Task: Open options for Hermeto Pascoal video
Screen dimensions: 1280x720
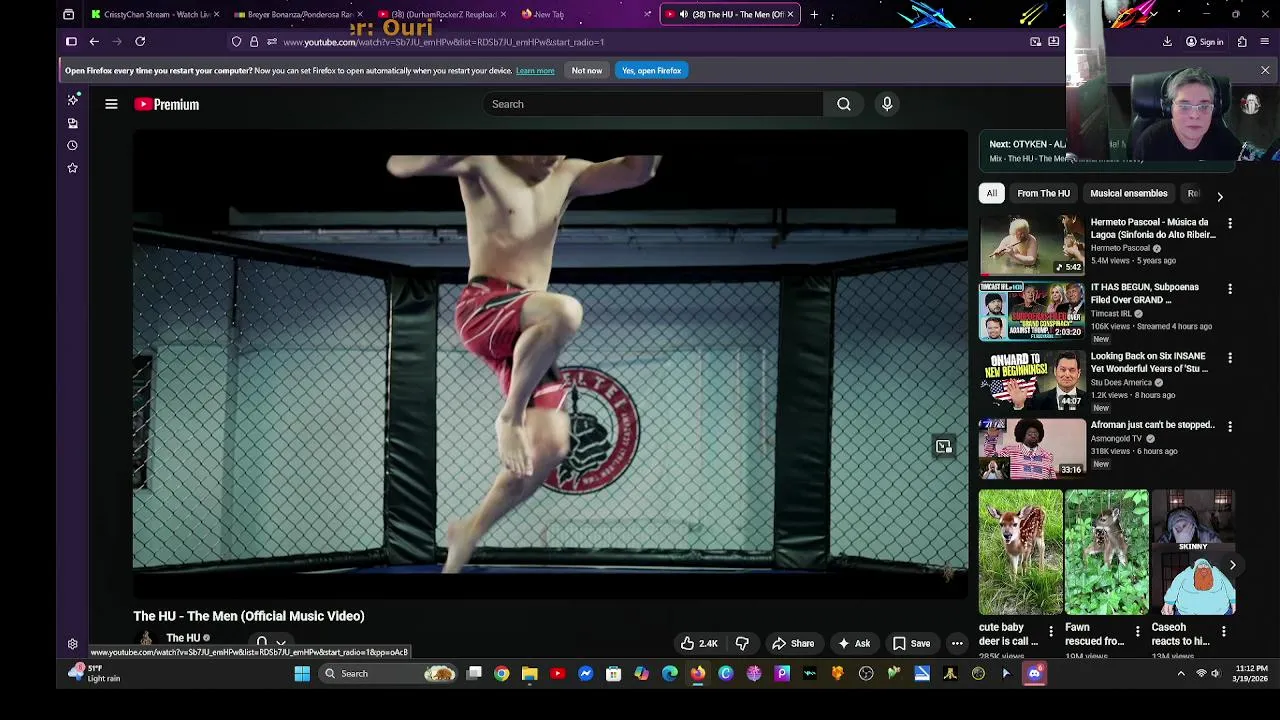Action: 1230,224
